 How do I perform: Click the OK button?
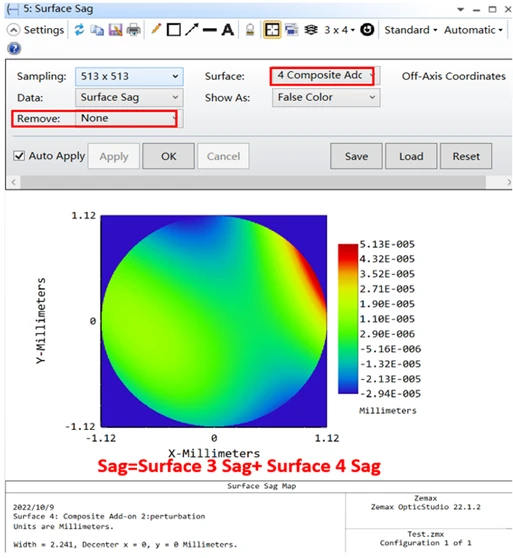[x=168, y=156]
